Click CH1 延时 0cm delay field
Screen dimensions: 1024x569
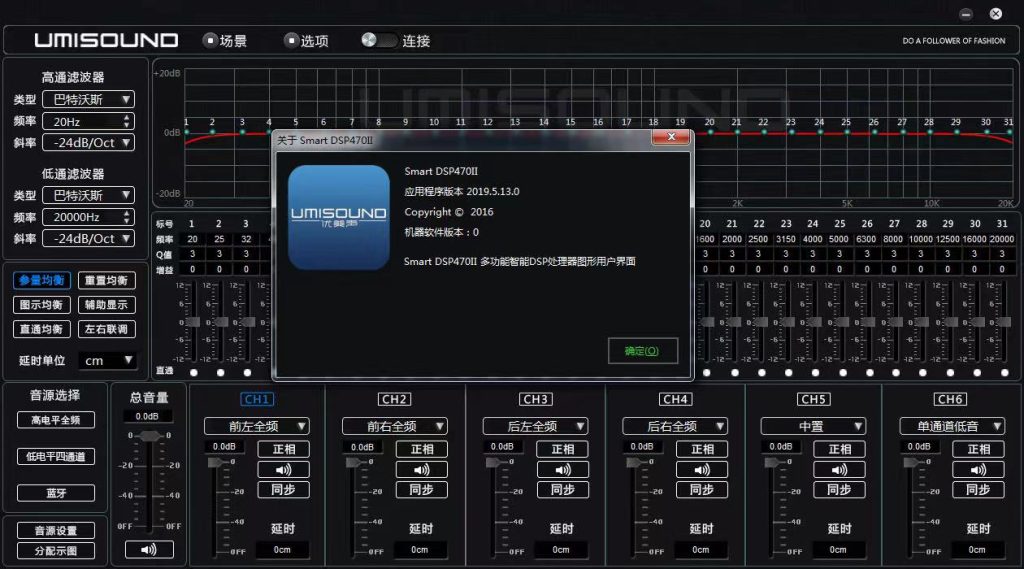(282, 550)
